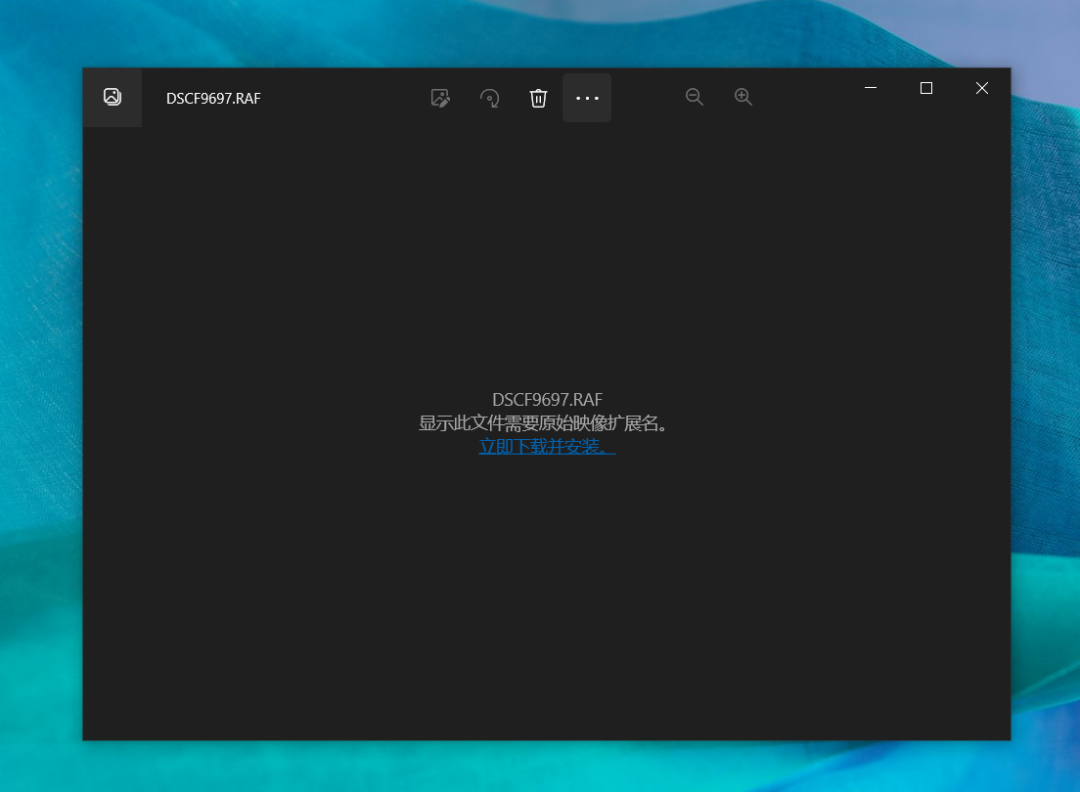Viewport: 1080px width, 792px height.
Task: Click the 显示此文件需要原始映像扩展名 message text
Action: coord(546,423)
